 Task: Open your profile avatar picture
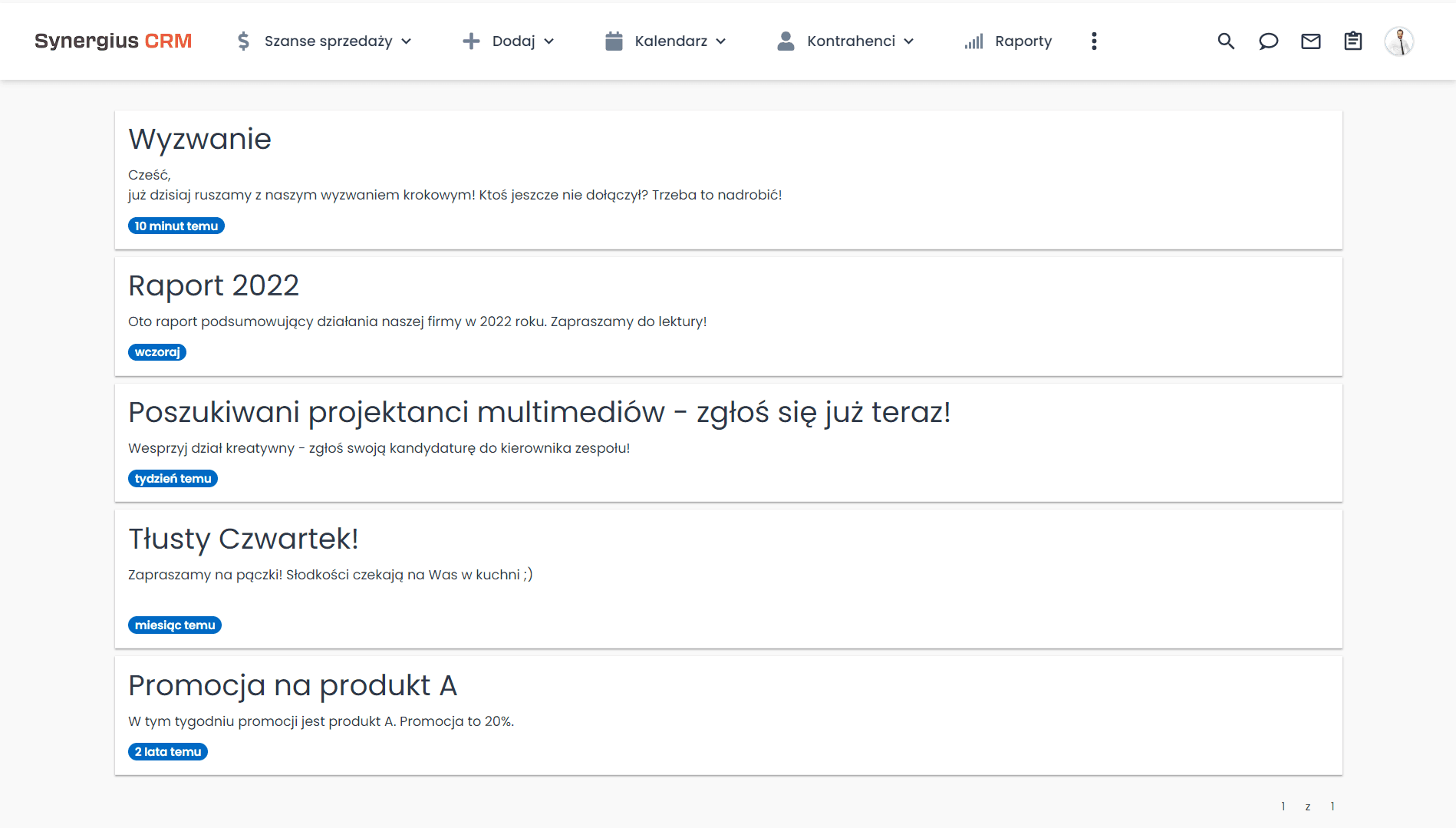[x=1399, y=41]
